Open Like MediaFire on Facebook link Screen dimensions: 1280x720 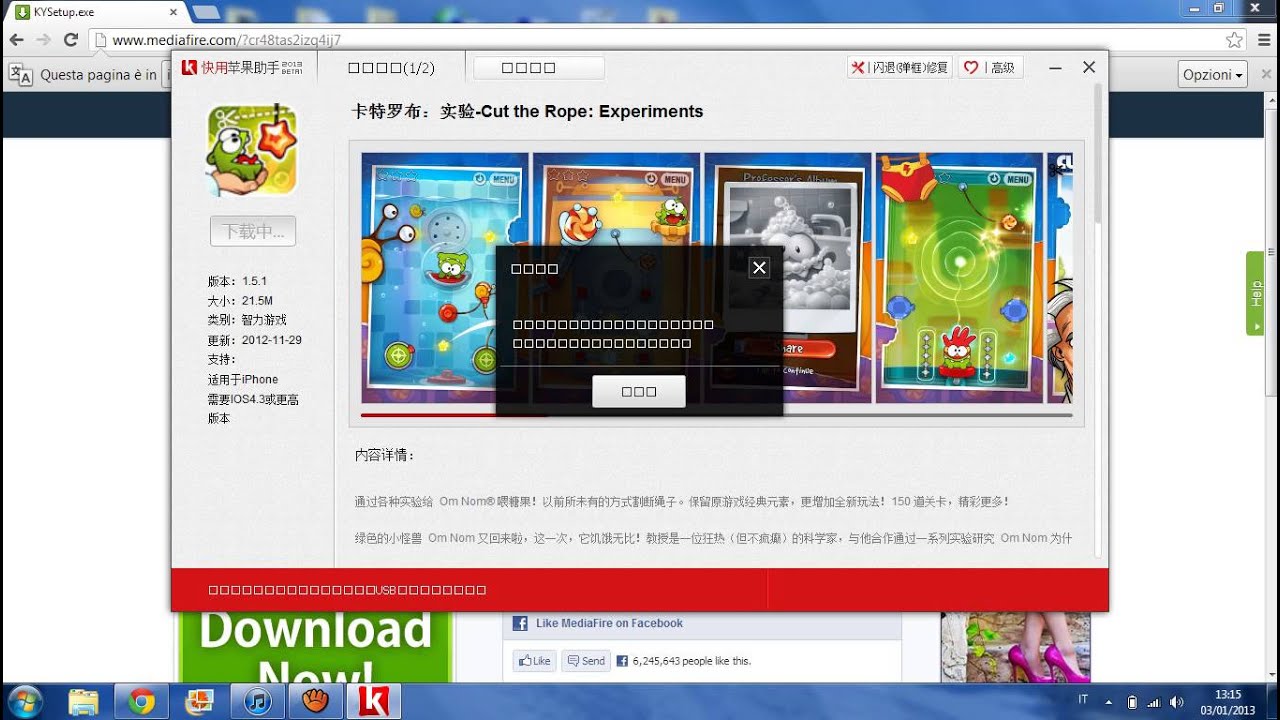pos(609,623)
